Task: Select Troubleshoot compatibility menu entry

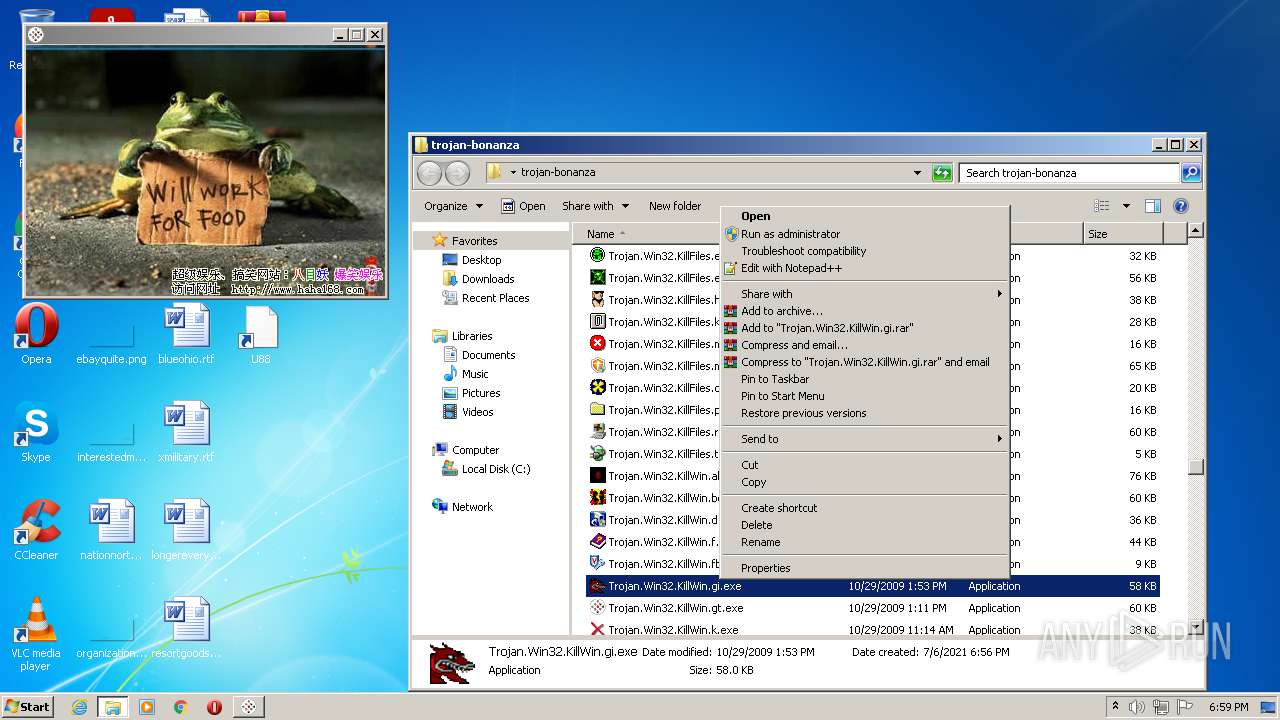Action: click(x=865, y=251)
